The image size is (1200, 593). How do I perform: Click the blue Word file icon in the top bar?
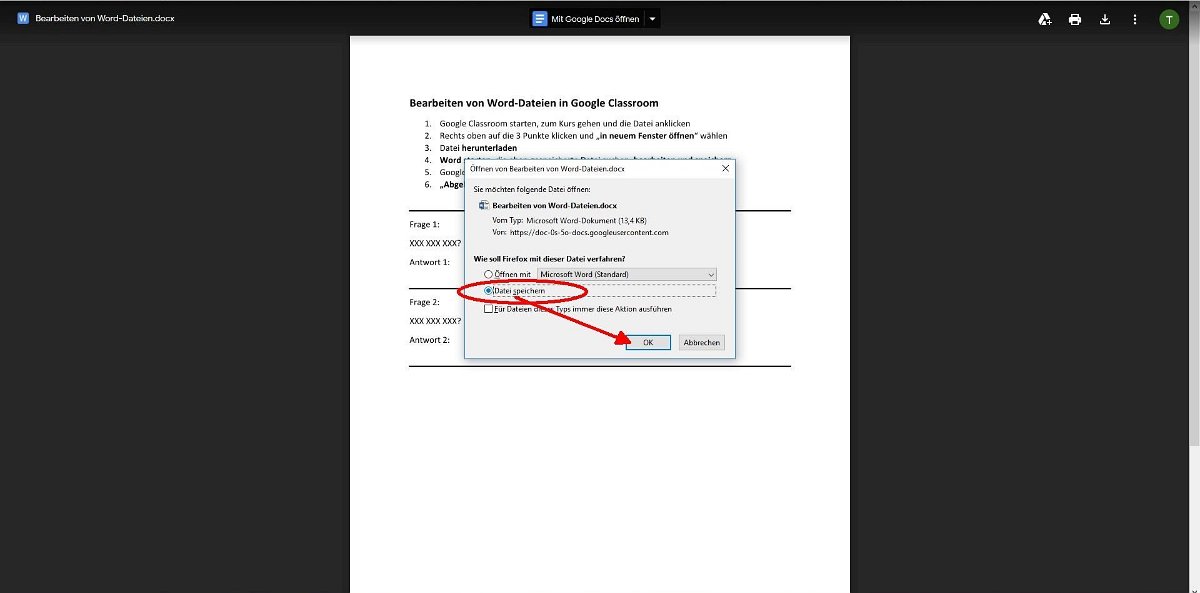pos(23,19)
